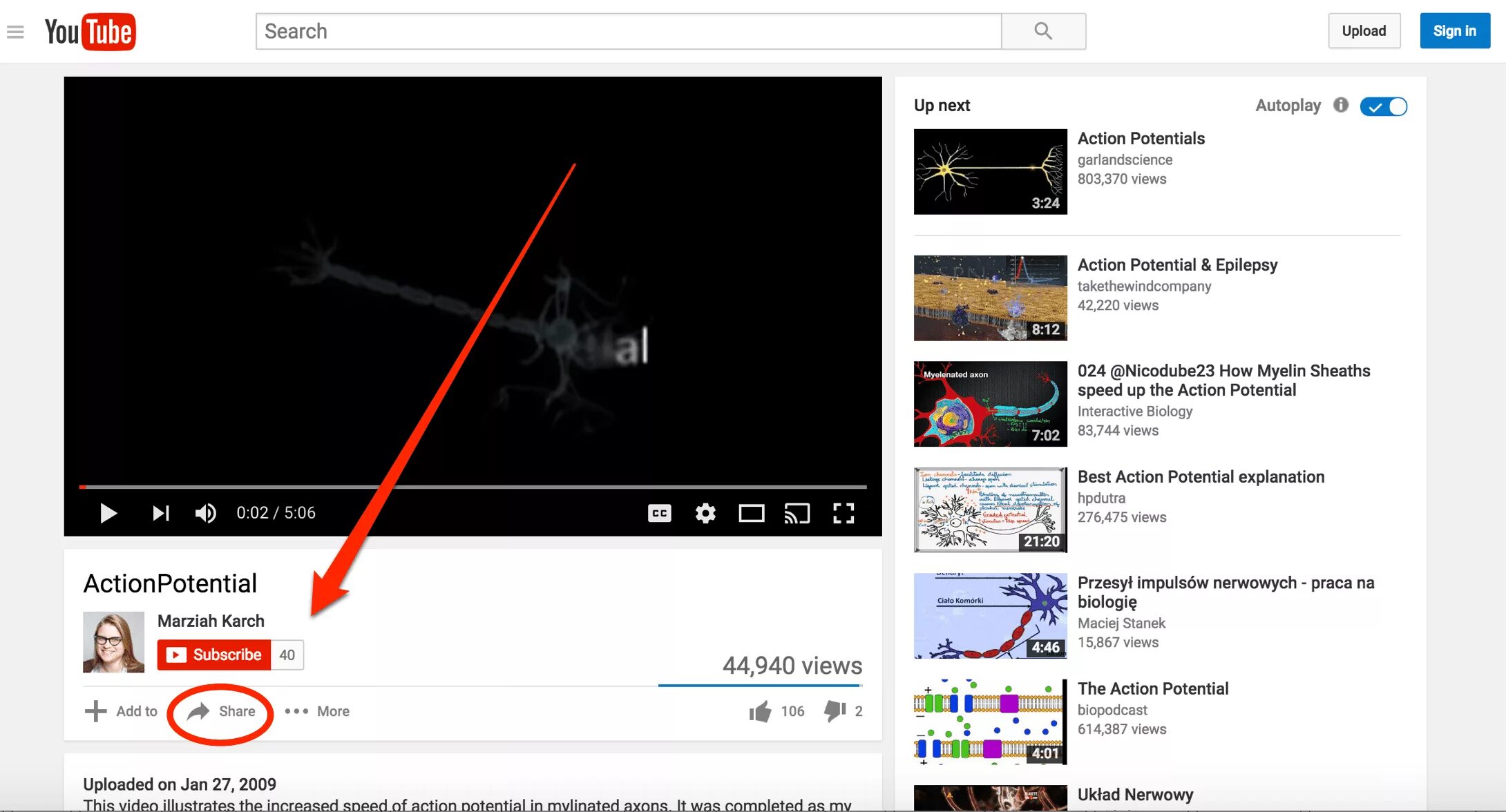Click Action Potentials thumbnail by garlandscience
This screenshot has height=812, width=1506.
point(989,171)
